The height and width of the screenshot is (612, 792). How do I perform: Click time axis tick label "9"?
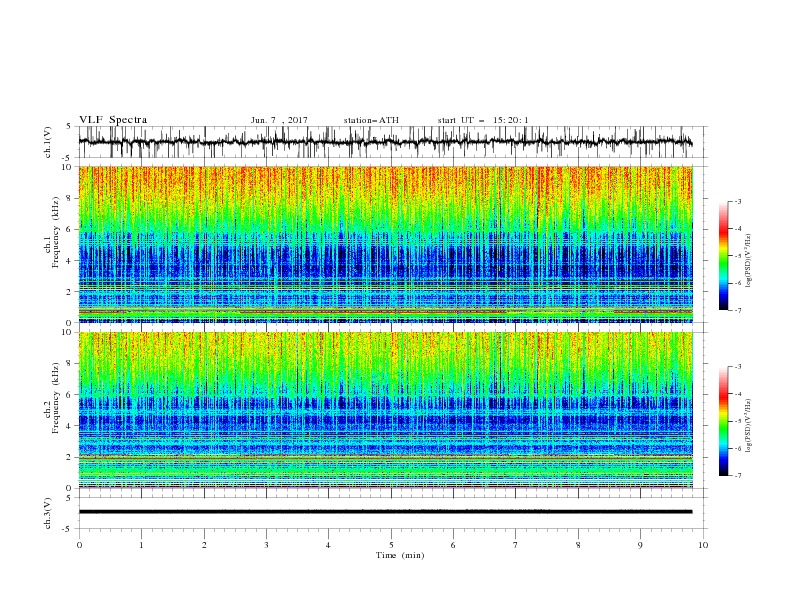pyautogui.click(x=640, y=545)
